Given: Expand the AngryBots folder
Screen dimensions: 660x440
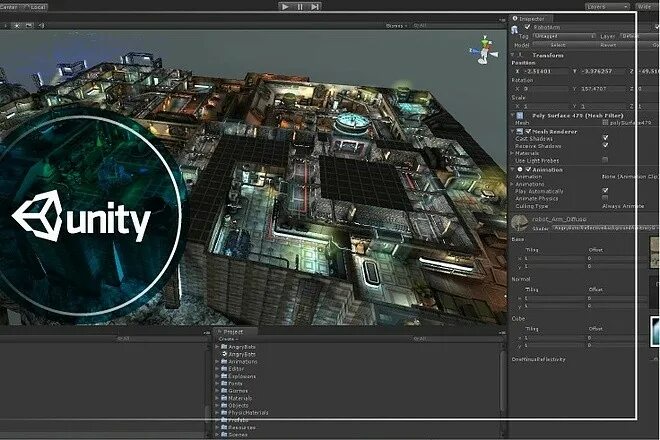Looking at the screenshot, I should click(x=217, y=347).
